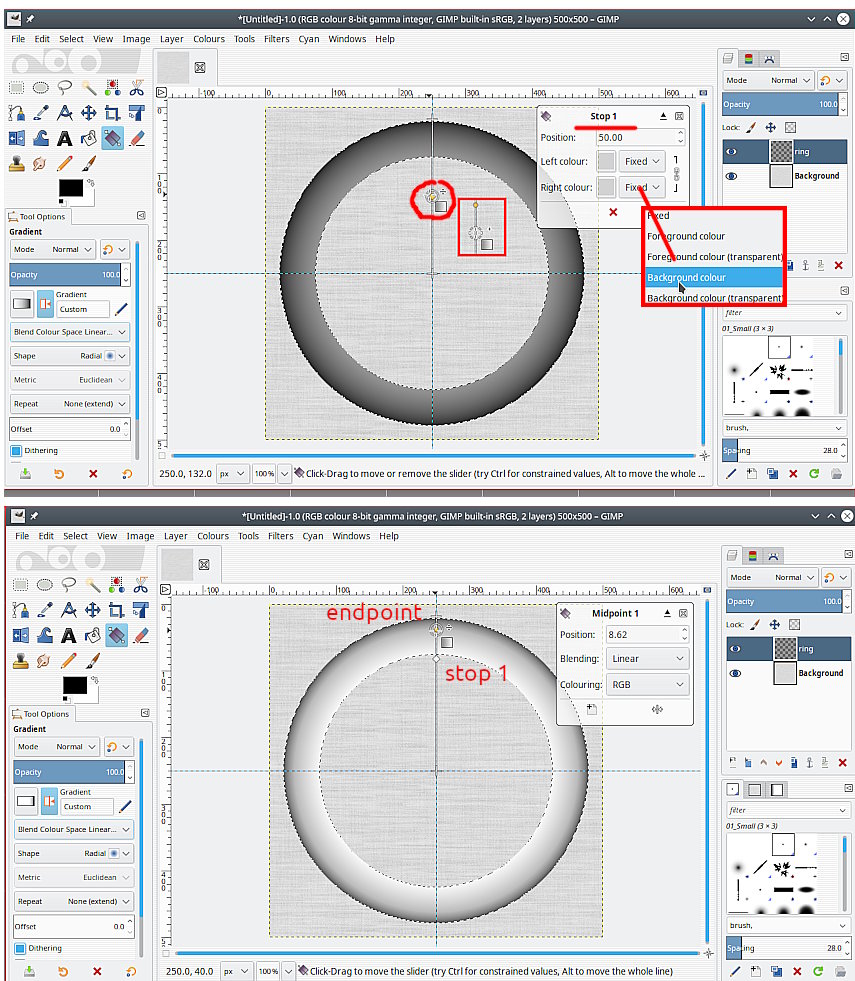
Task: Select Crop tool in bottom window toolbox
Action: pyautogui.click(x=116, y=610)
